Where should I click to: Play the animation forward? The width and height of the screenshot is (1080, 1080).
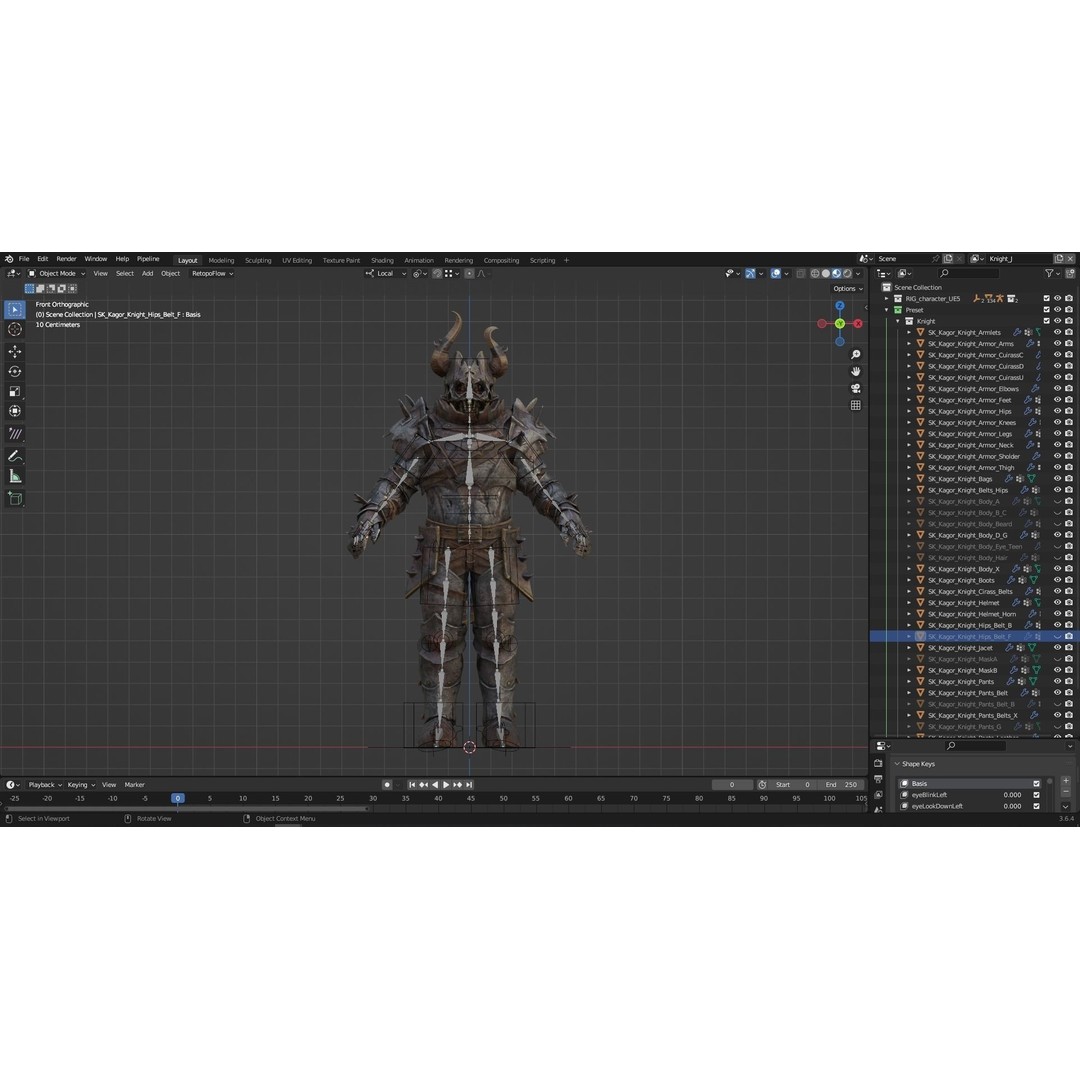[x=446, y=785]
